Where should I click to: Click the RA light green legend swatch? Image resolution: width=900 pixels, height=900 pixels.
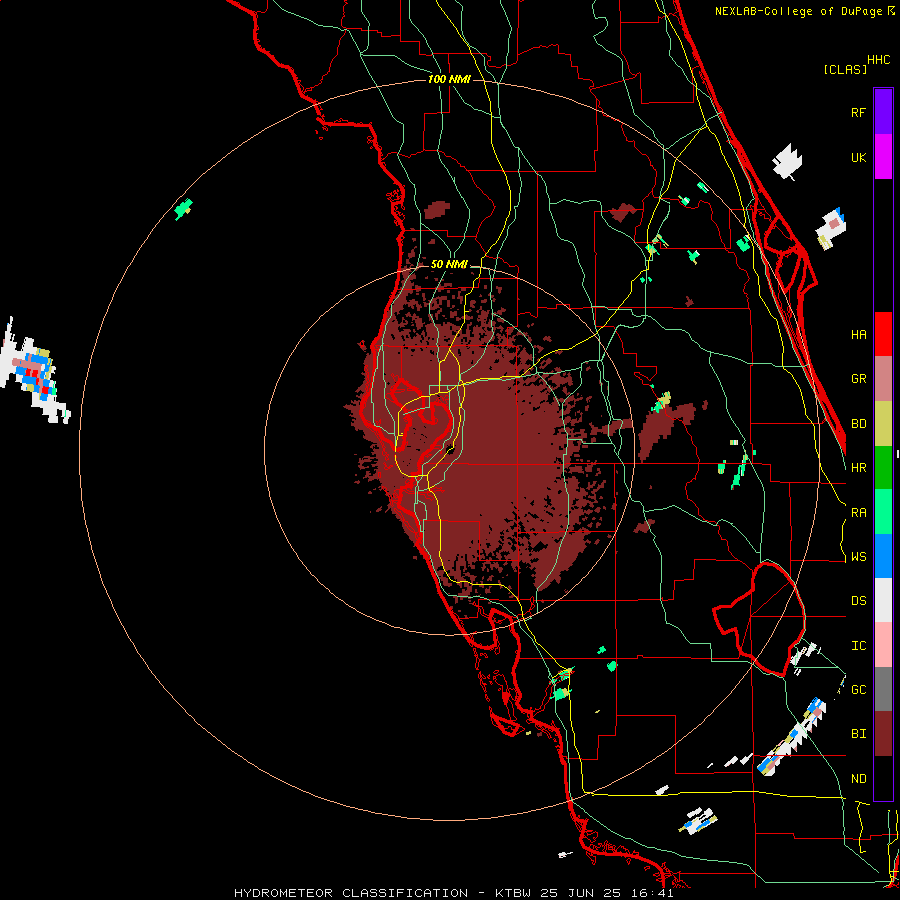click(883, 512)
